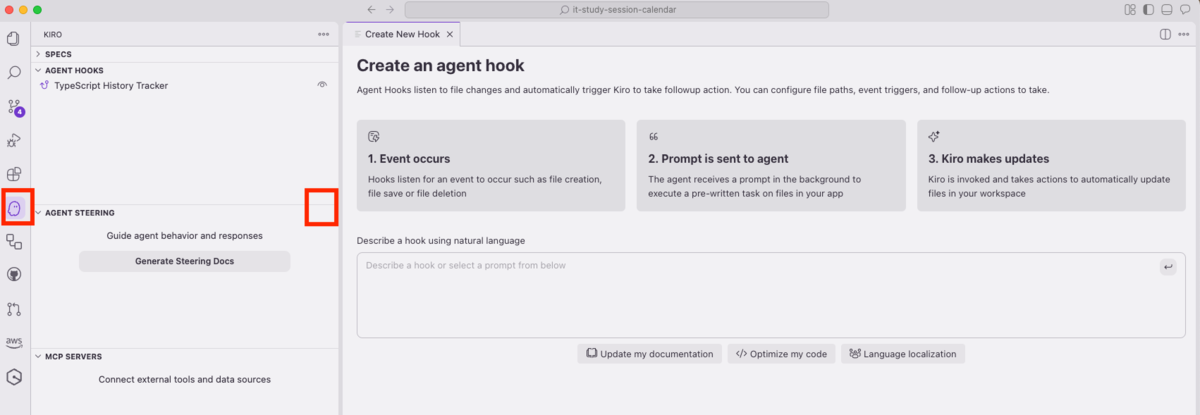
Task: Collapse the MCP SERVERS section
Action: tap(186, 356)
